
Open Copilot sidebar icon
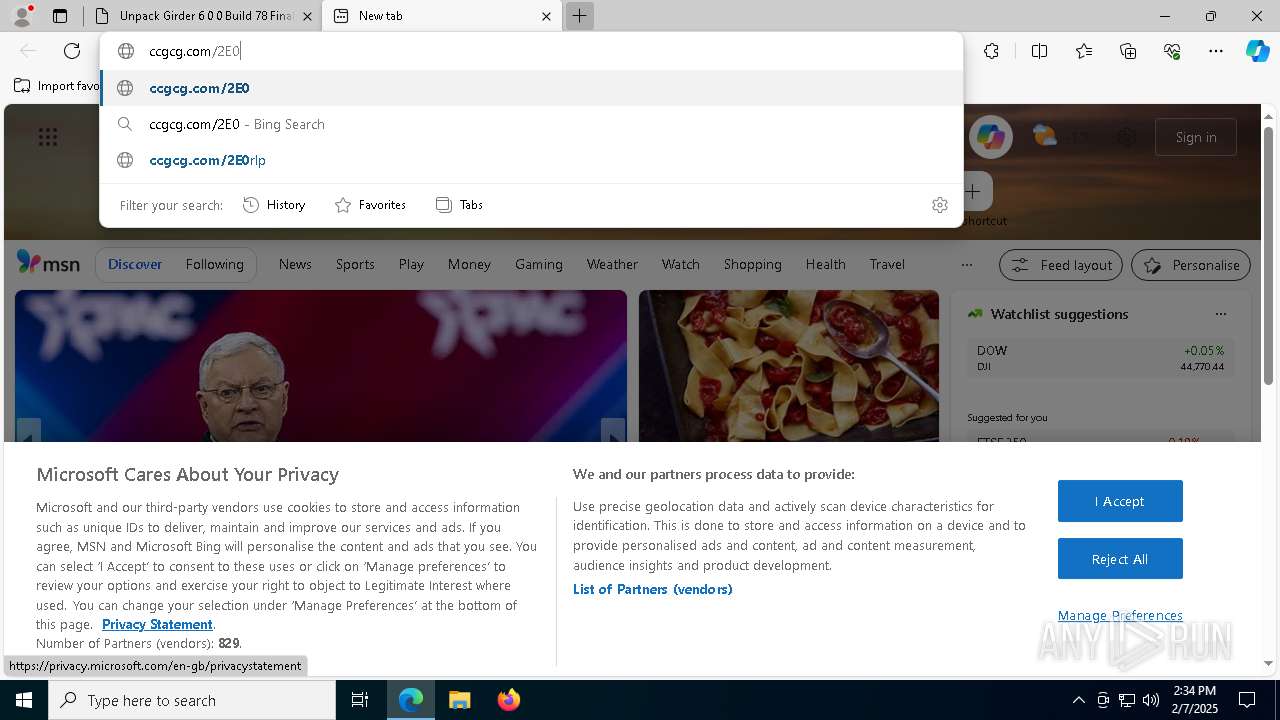(1258, 51)
